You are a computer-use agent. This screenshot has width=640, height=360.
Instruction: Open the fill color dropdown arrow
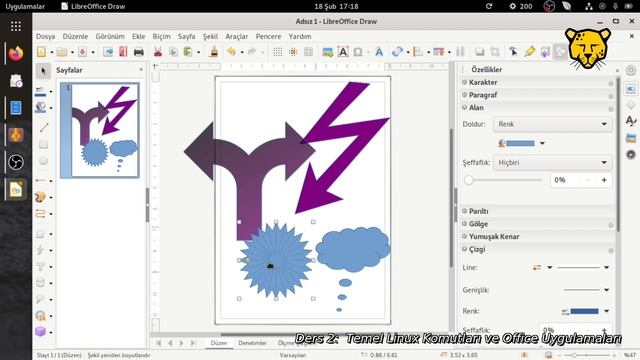click(542, 143)
